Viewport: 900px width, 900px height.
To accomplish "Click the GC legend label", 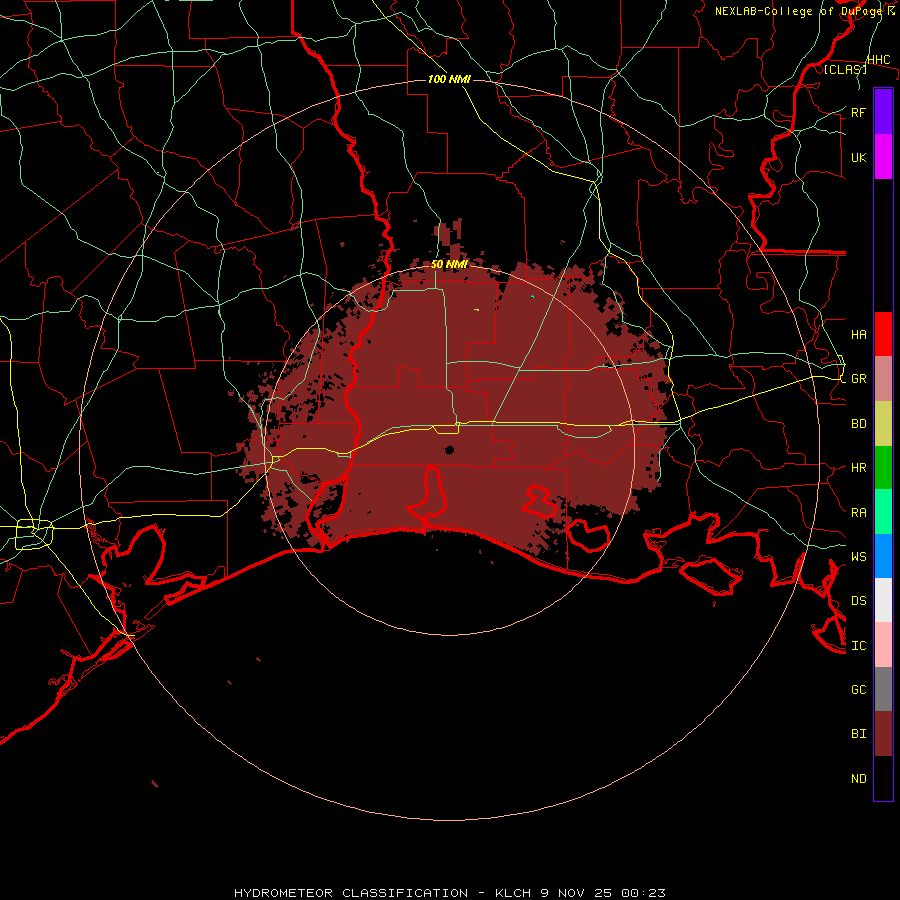I will pyautogui.click(x=858, y=689).
